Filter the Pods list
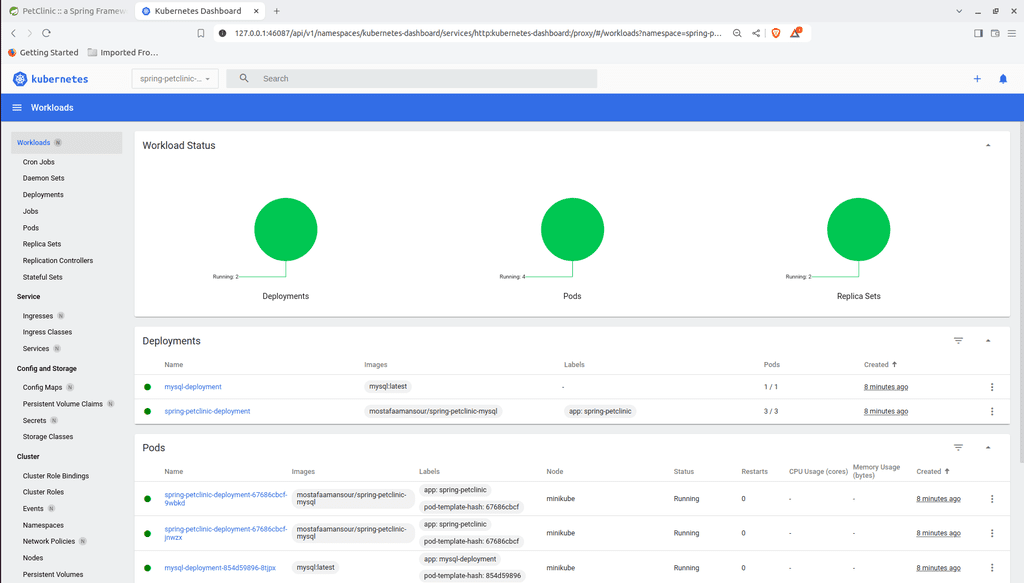 point(958,448)
